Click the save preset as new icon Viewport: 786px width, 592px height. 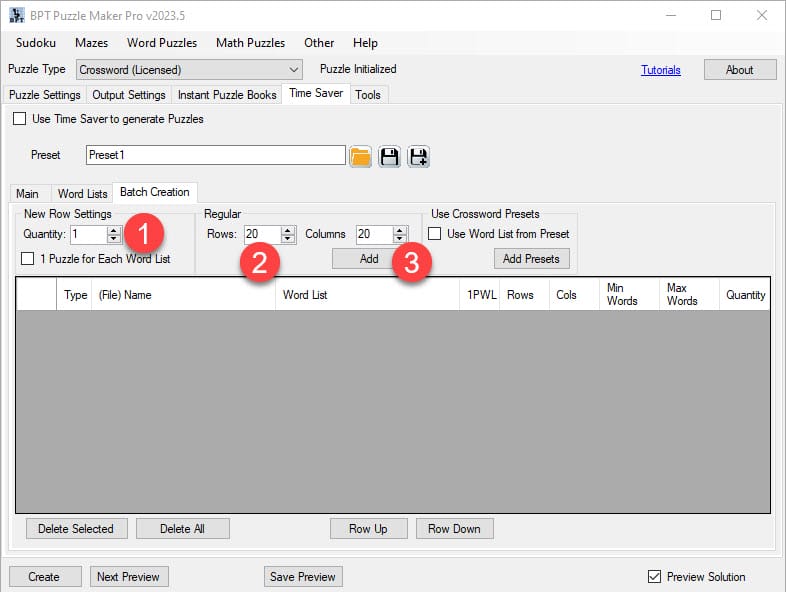419,156
